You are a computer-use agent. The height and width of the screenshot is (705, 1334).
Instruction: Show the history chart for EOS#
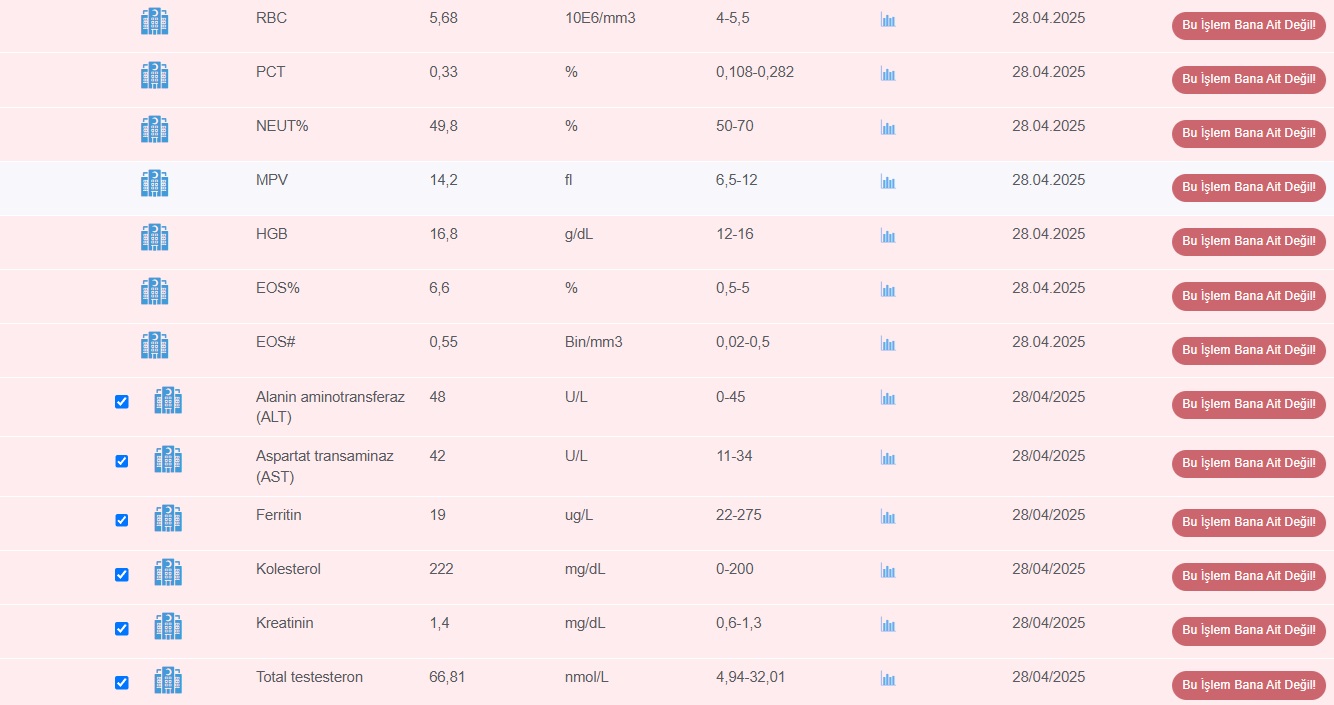click(888, 344)
